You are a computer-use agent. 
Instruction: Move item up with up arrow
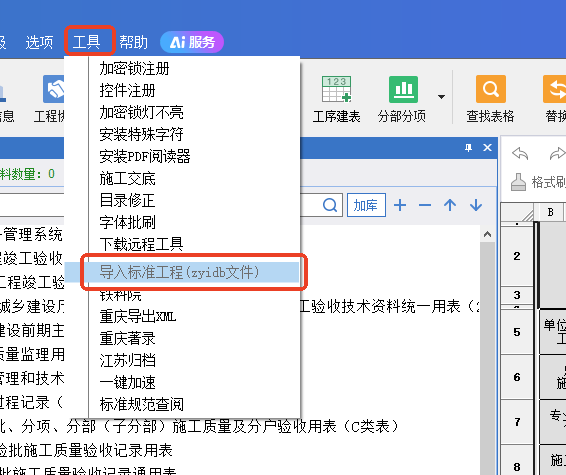[x=450, y=205]
